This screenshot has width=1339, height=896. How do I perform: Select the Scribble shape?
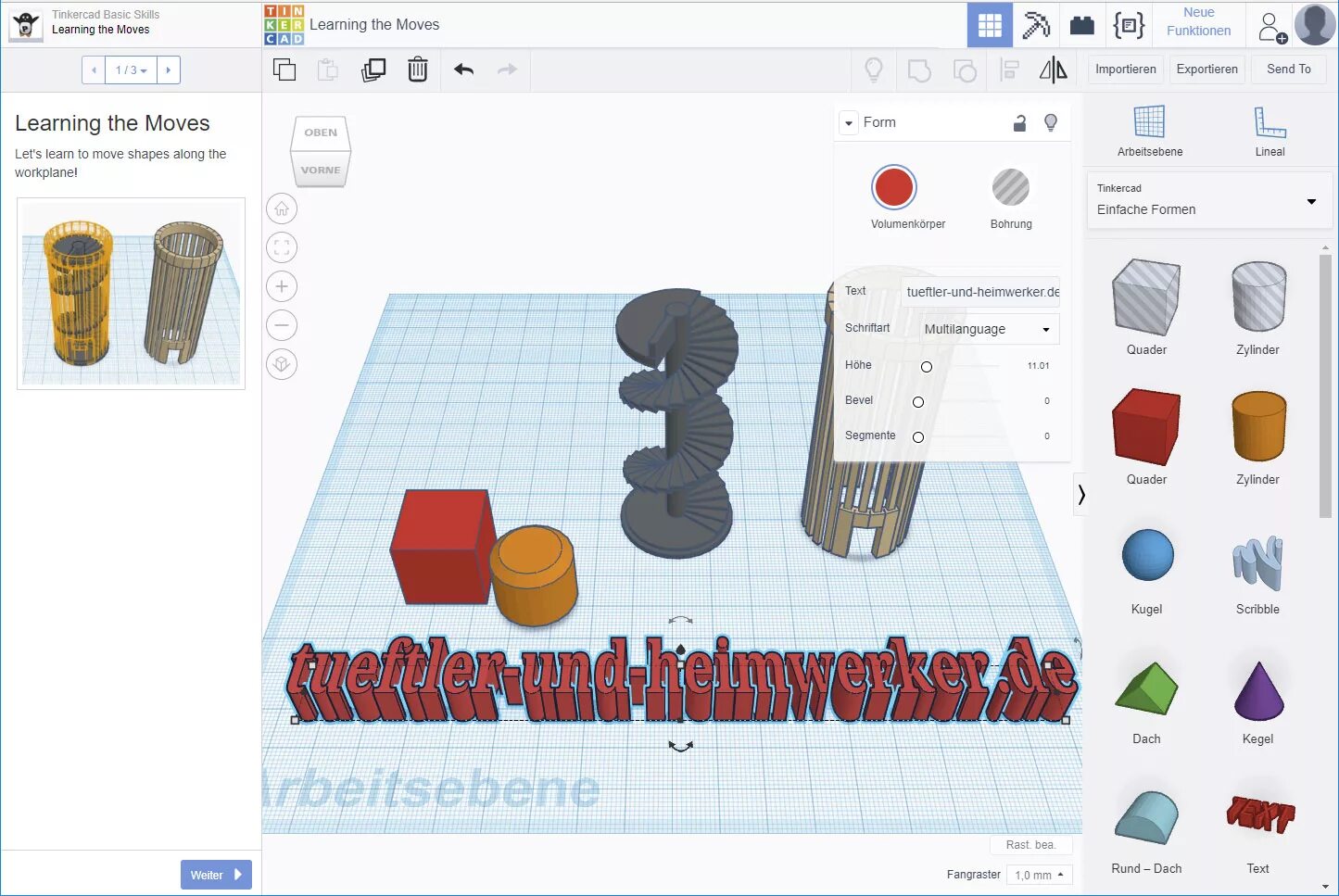click(x=1257, y=562)
